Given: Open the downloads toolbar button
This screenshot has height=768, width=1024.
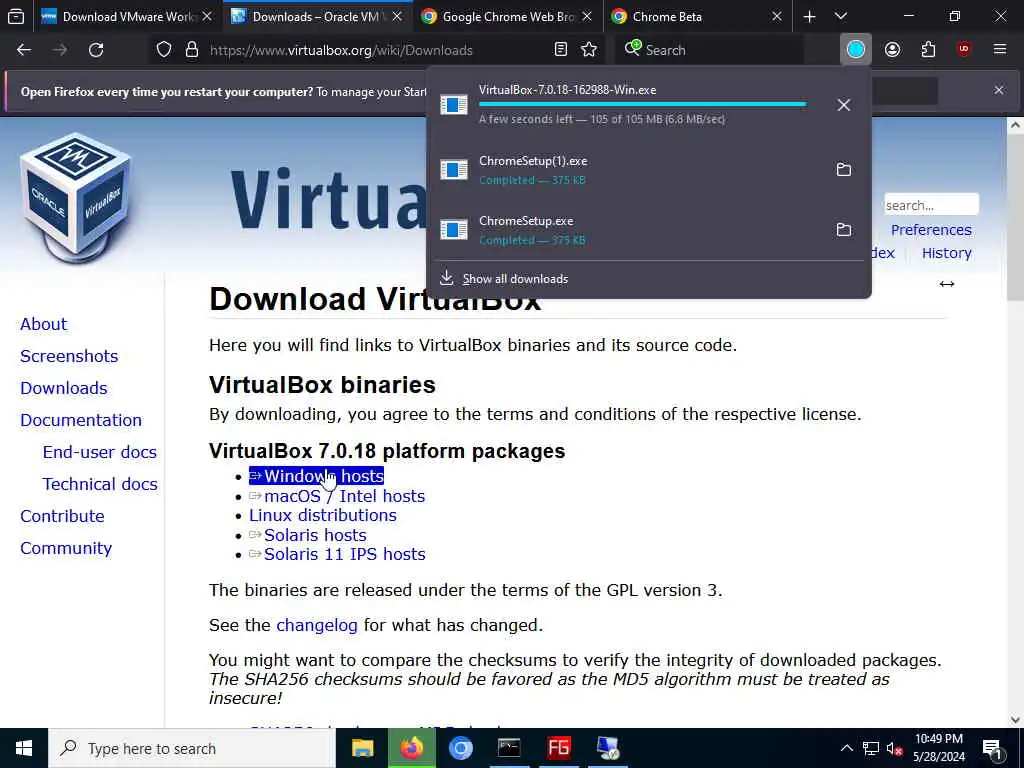Looking at the screenshot, I should pos(856,50).
